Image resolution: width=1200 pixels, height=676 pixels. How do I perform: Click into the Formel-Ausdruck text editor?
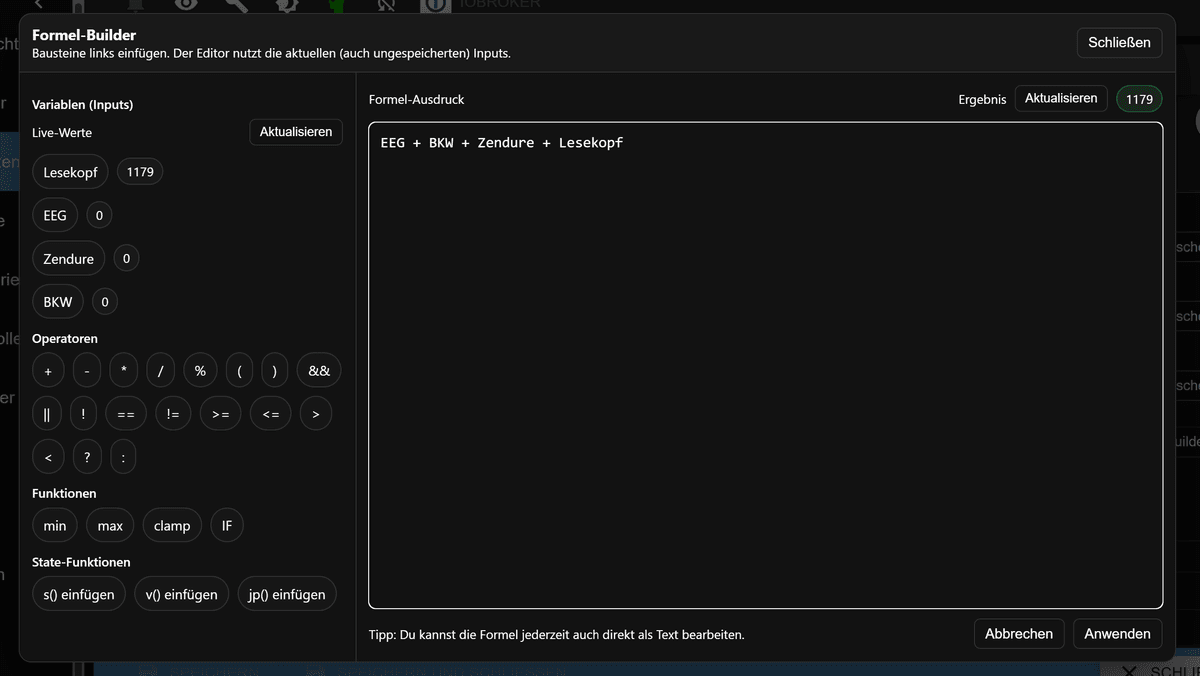(x=765, y=365)
